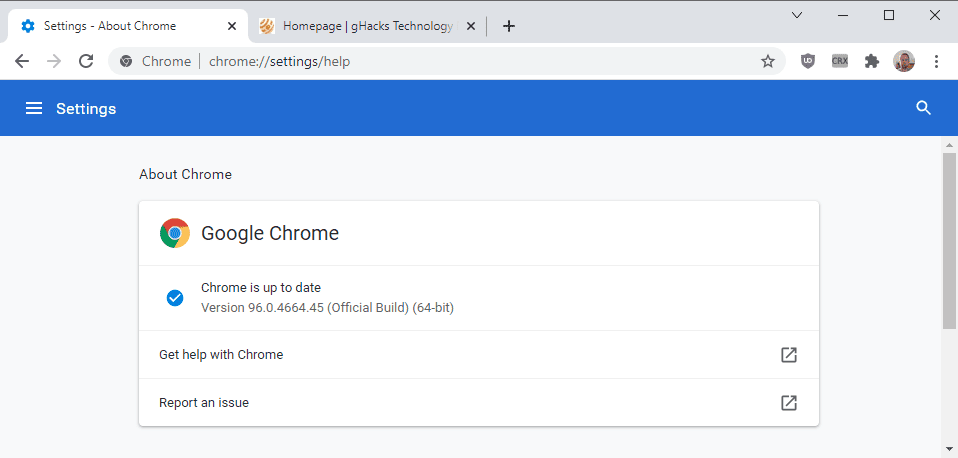958x458 pixels.
Task: Click Report an issue row
Action: [x=478, y=403]
